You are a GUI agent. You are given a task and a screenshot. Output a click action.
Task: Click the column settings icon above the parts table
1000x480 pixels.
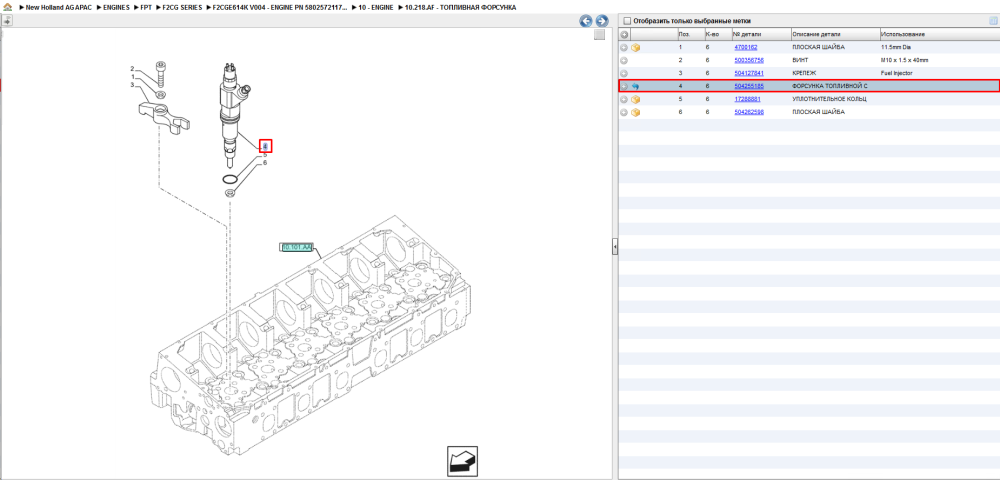coord(993,21)
